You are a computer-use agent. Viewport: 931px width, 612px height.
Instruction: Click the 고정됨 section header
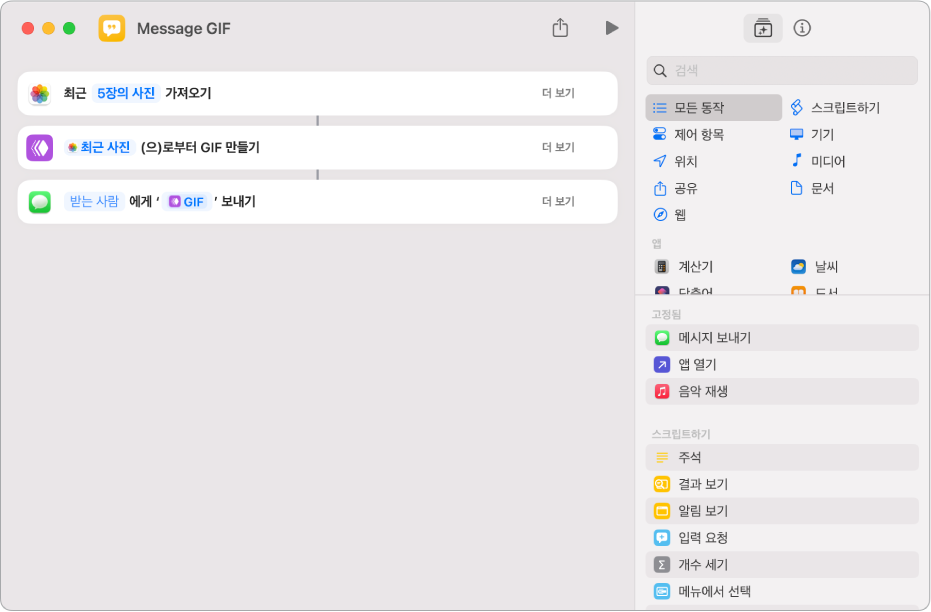tap(666, 315)
